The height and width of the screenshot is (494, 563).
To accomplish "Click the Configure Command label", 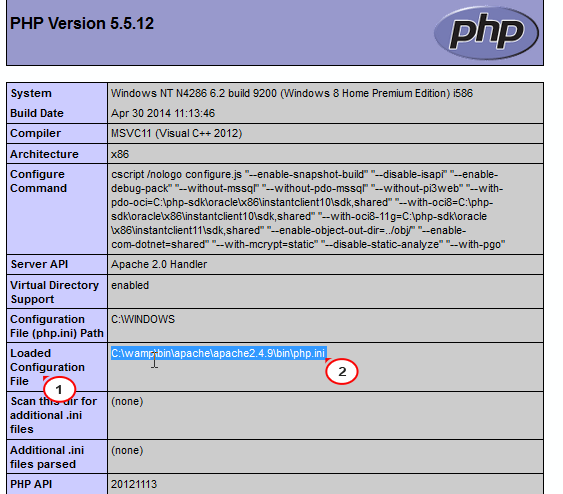I will [x=38, y=181].
